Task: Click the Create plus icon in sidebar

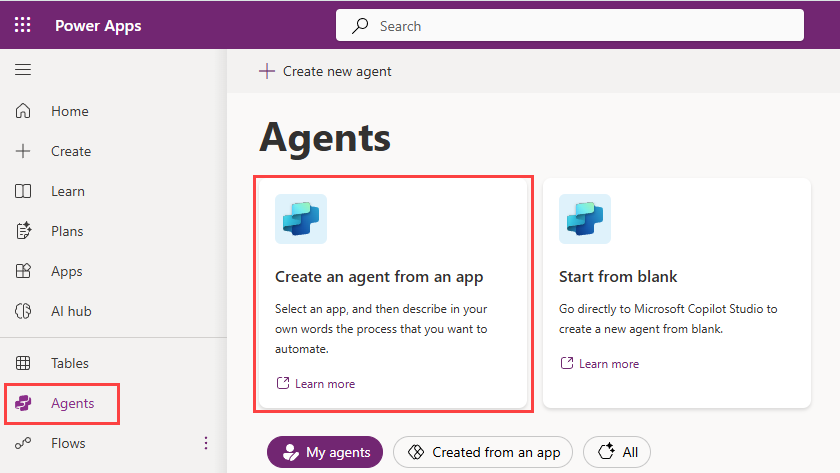Action: [23, 151]
